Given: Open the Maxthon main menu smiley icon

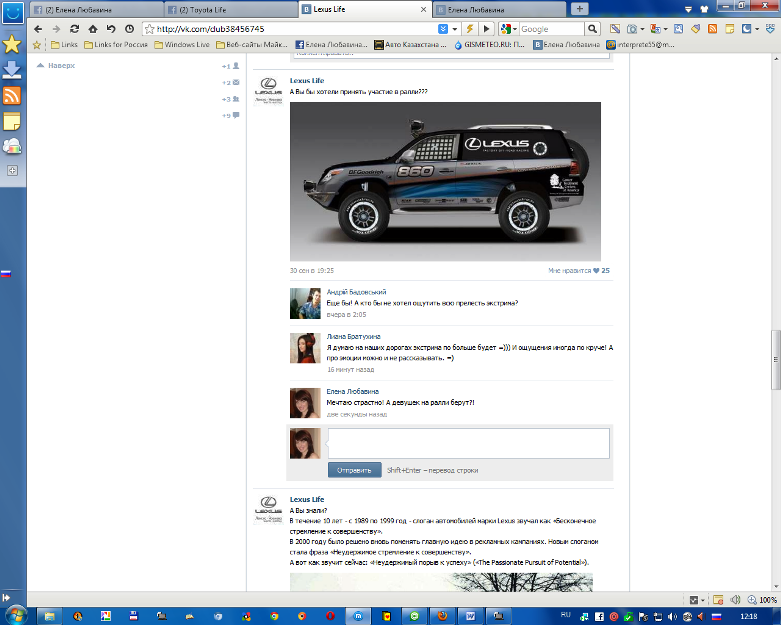Looking at the screenshot, I should 12,12.
